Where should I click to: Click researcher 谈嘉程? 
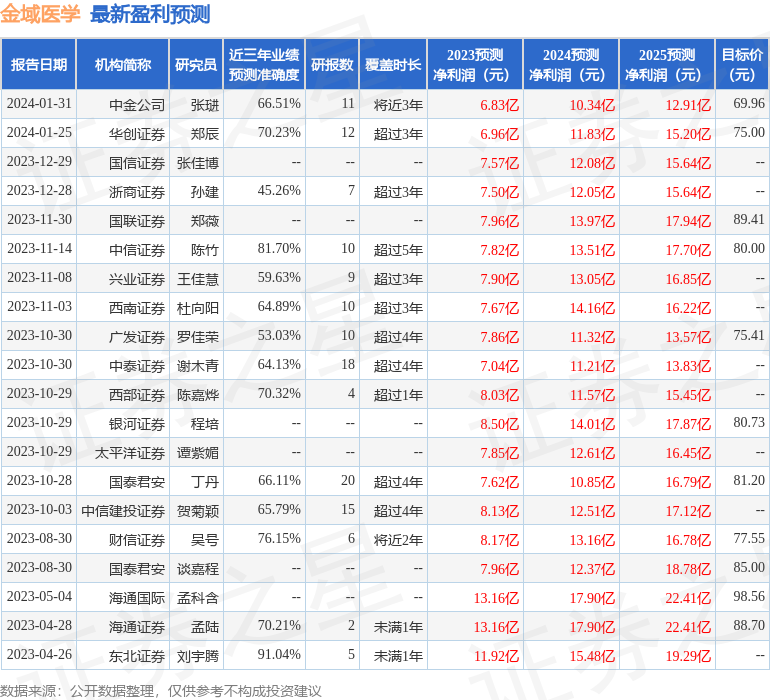[x=198, y=568]
